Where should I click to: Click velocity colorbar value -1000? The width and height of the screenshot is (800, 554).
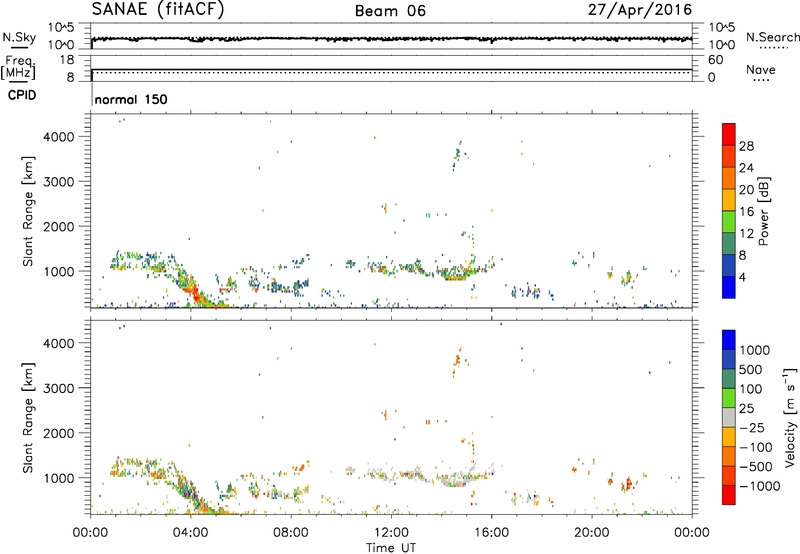coord(760,486)
